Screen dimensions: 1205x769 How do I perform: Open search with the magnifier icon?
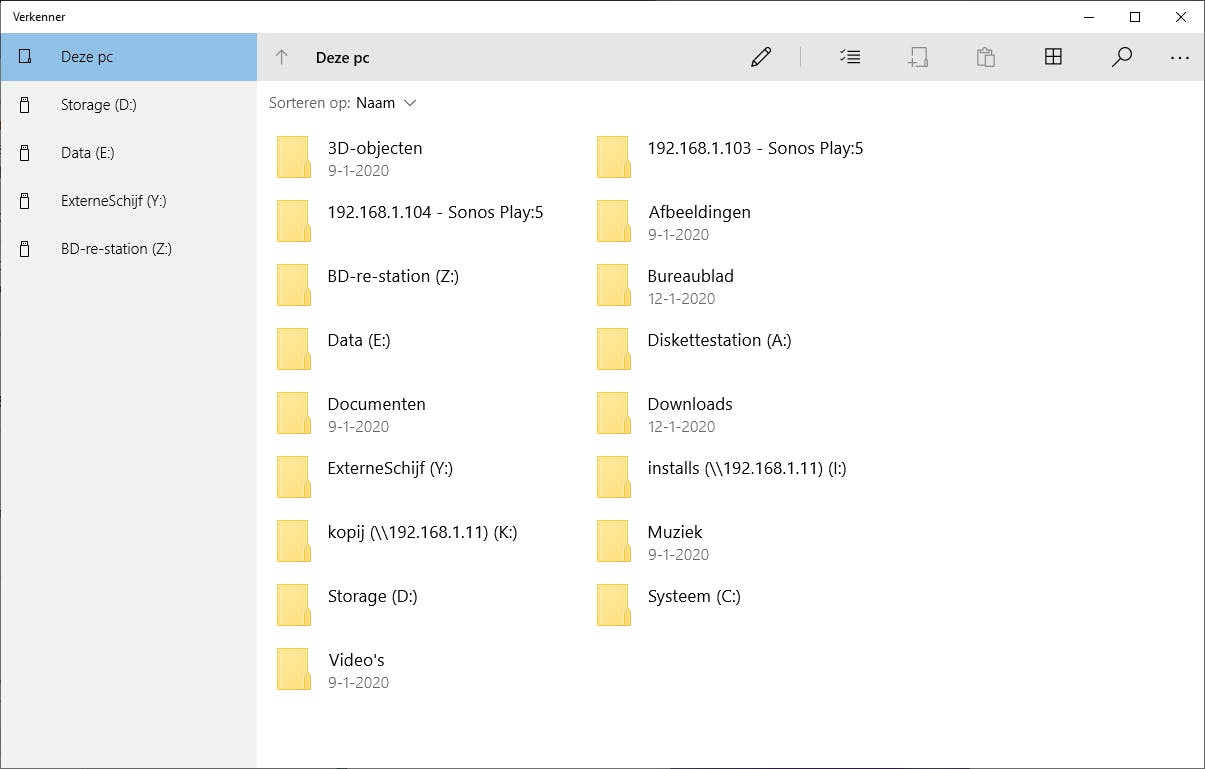[x=1122, y=57]
